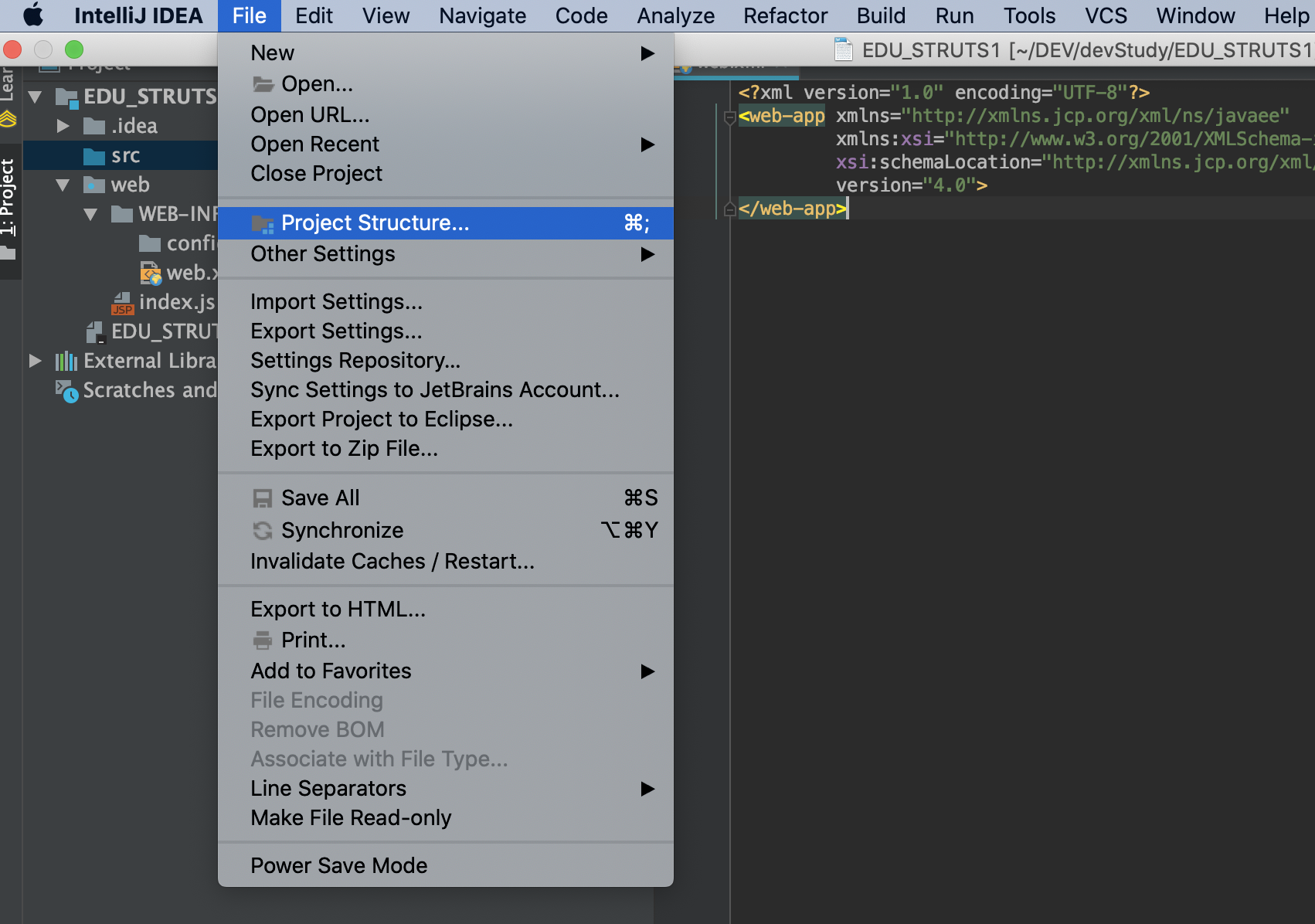Select Export to Zip File...
Image resolution: width=1315 pixels, height=924 pixels.
(446, 449)
